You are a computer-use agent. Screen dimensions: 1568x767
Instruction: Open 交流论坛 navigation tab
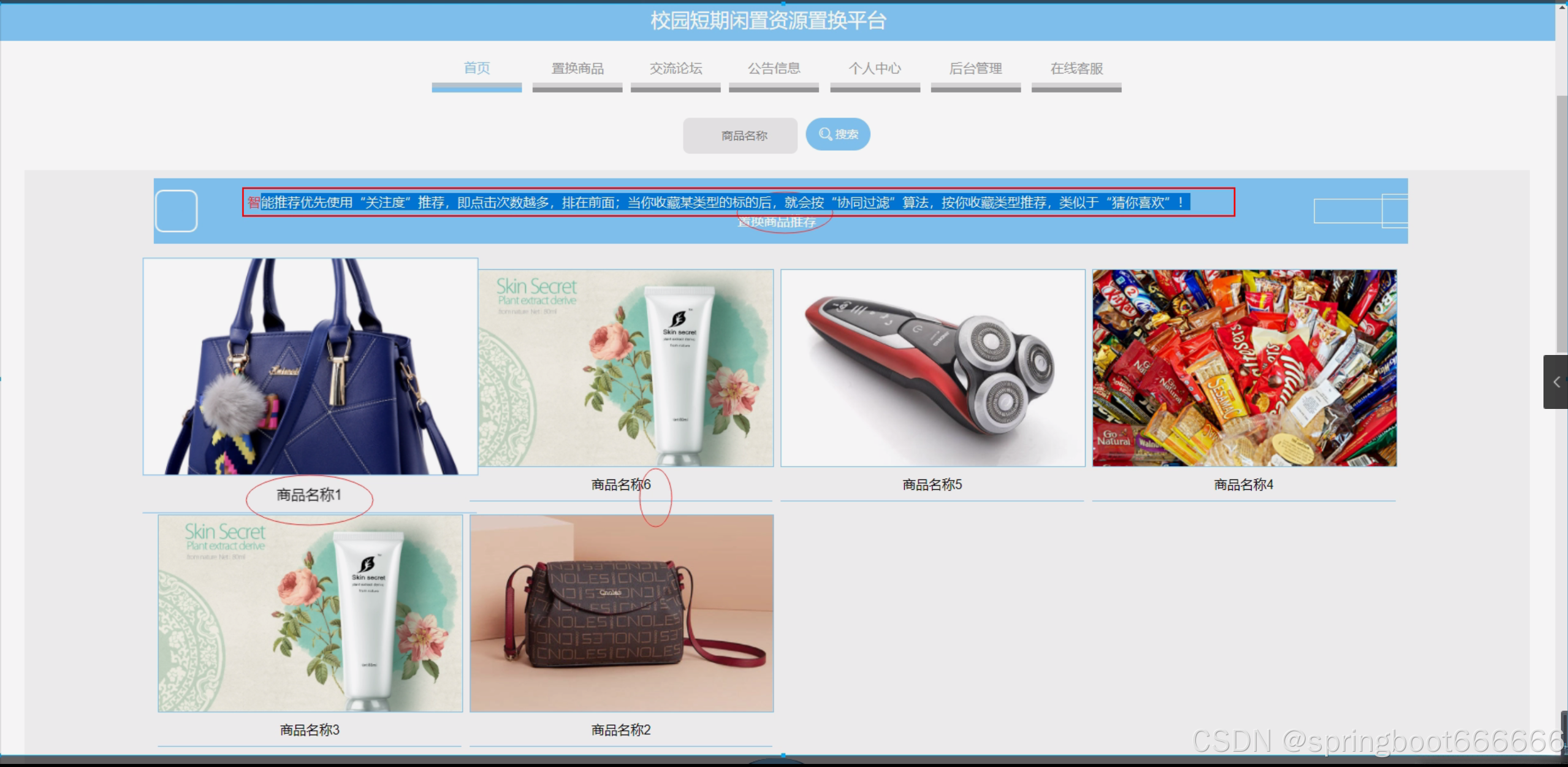pyautogui.click(x=676, y=68)
